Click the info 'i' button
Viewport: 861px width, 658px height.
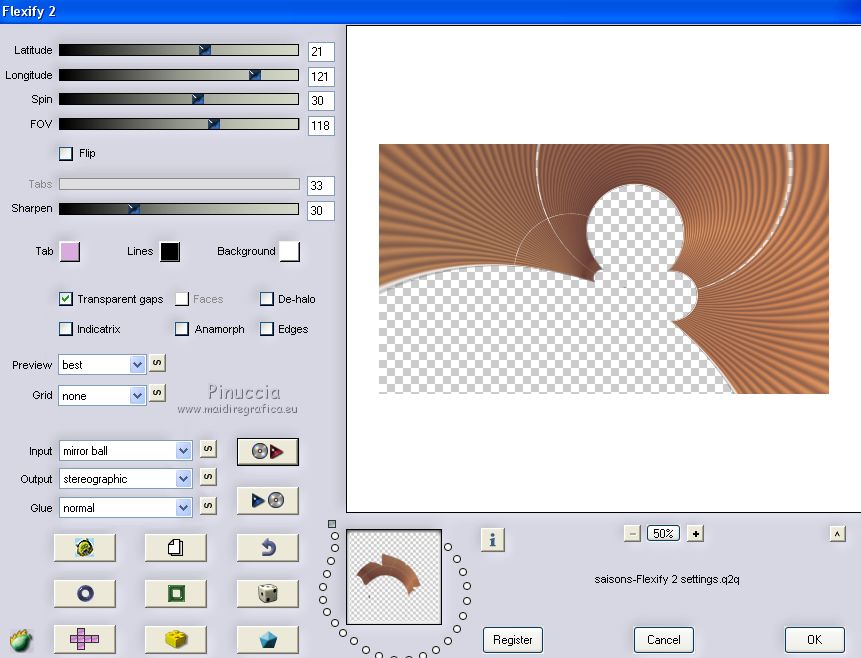click(493, 540)
